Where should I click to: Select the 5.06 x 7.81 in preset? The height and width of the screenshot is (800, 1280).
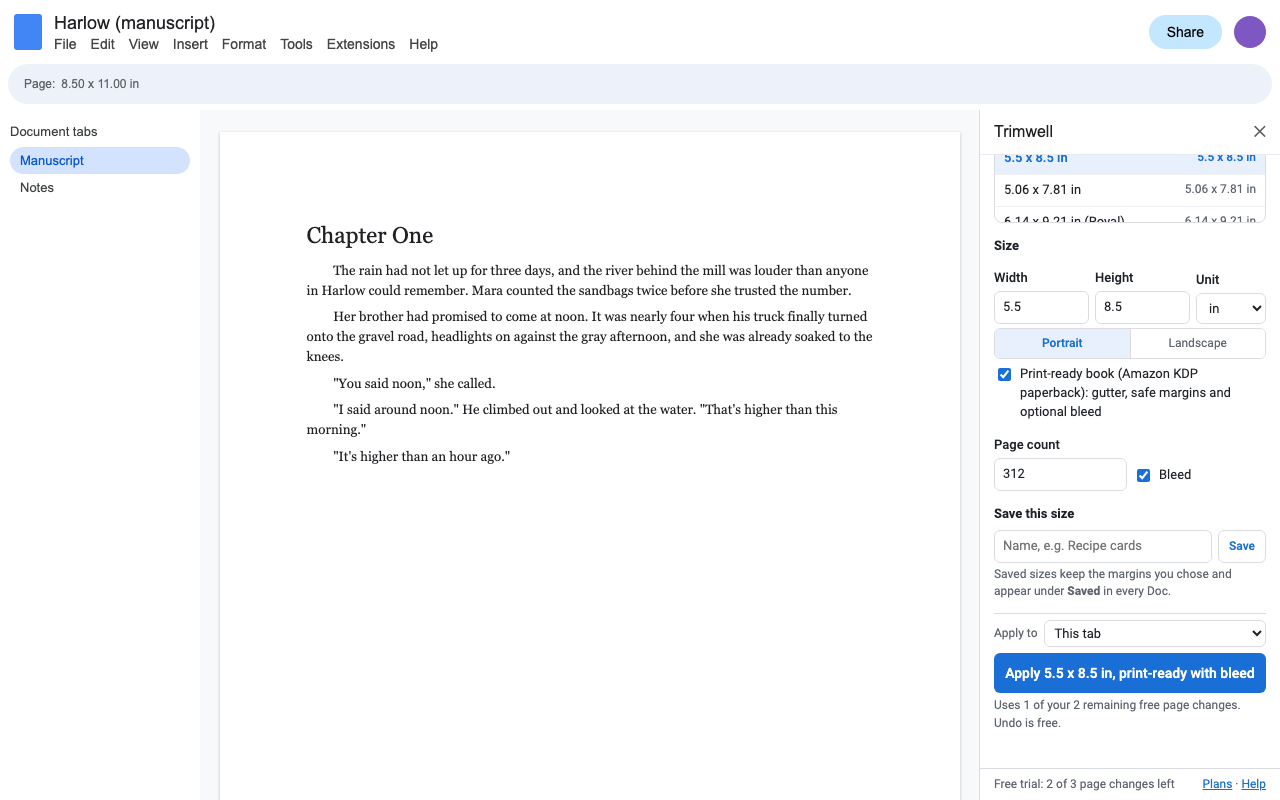1130,189
